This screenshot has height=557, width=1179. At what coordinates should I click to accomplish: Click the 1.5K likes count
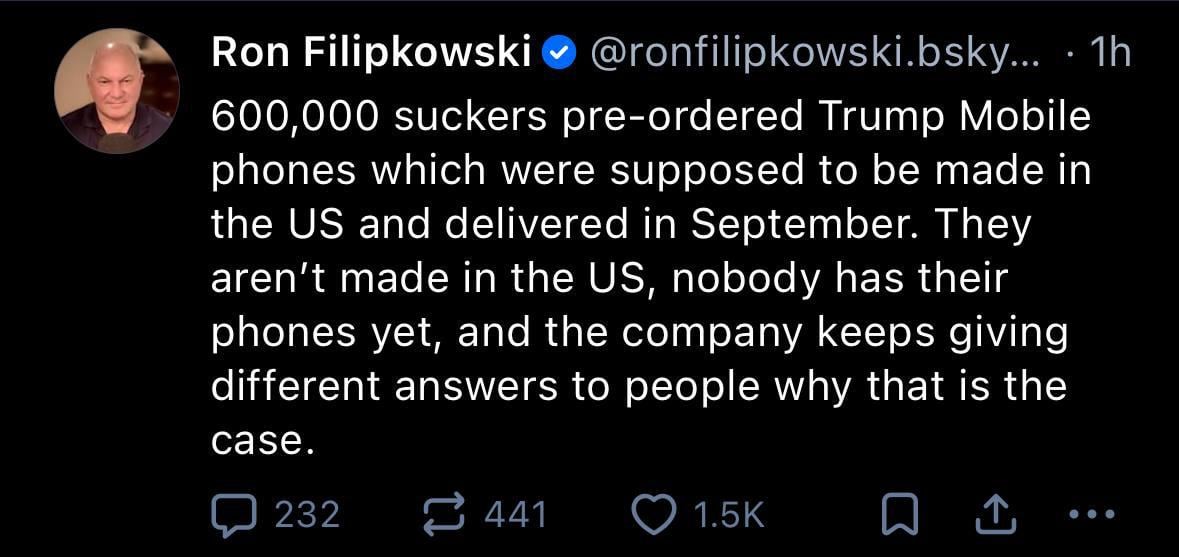(x=727, y=514)
